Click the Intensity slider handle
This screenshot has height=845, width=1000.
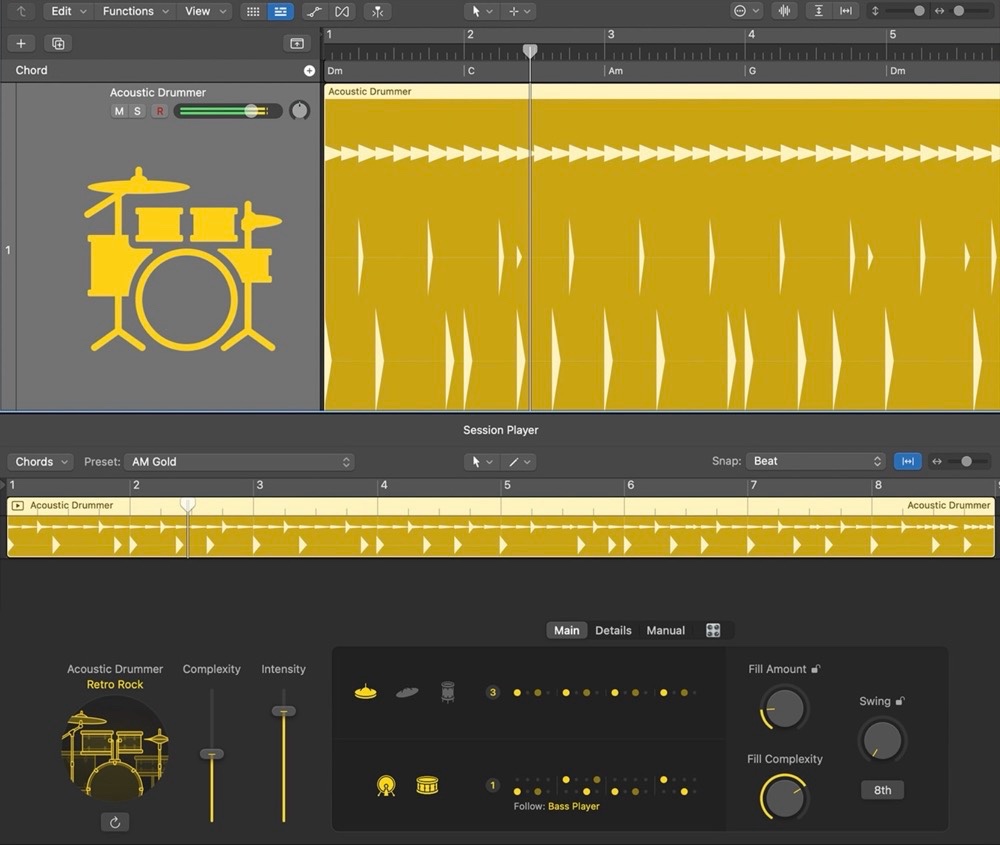point(284,711)
